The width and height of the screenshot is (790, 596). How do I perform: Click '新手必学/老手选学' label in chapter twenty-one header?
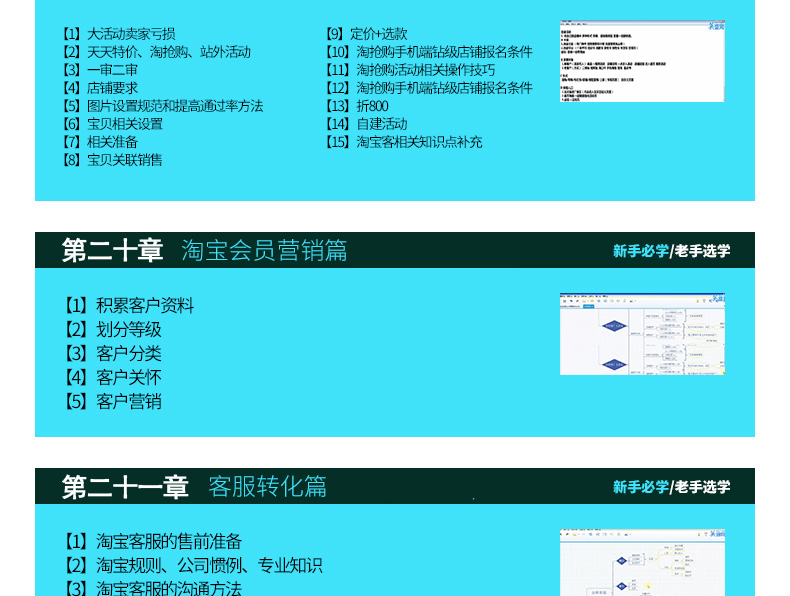pyautogui.click(x=672, y=487)
